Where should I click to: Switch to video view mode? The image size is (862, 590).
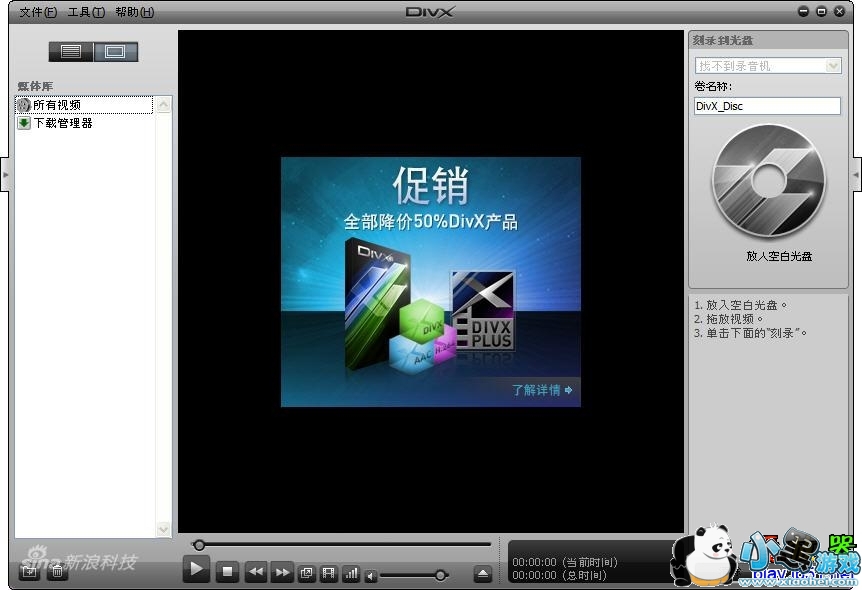(x=115, y=51)
